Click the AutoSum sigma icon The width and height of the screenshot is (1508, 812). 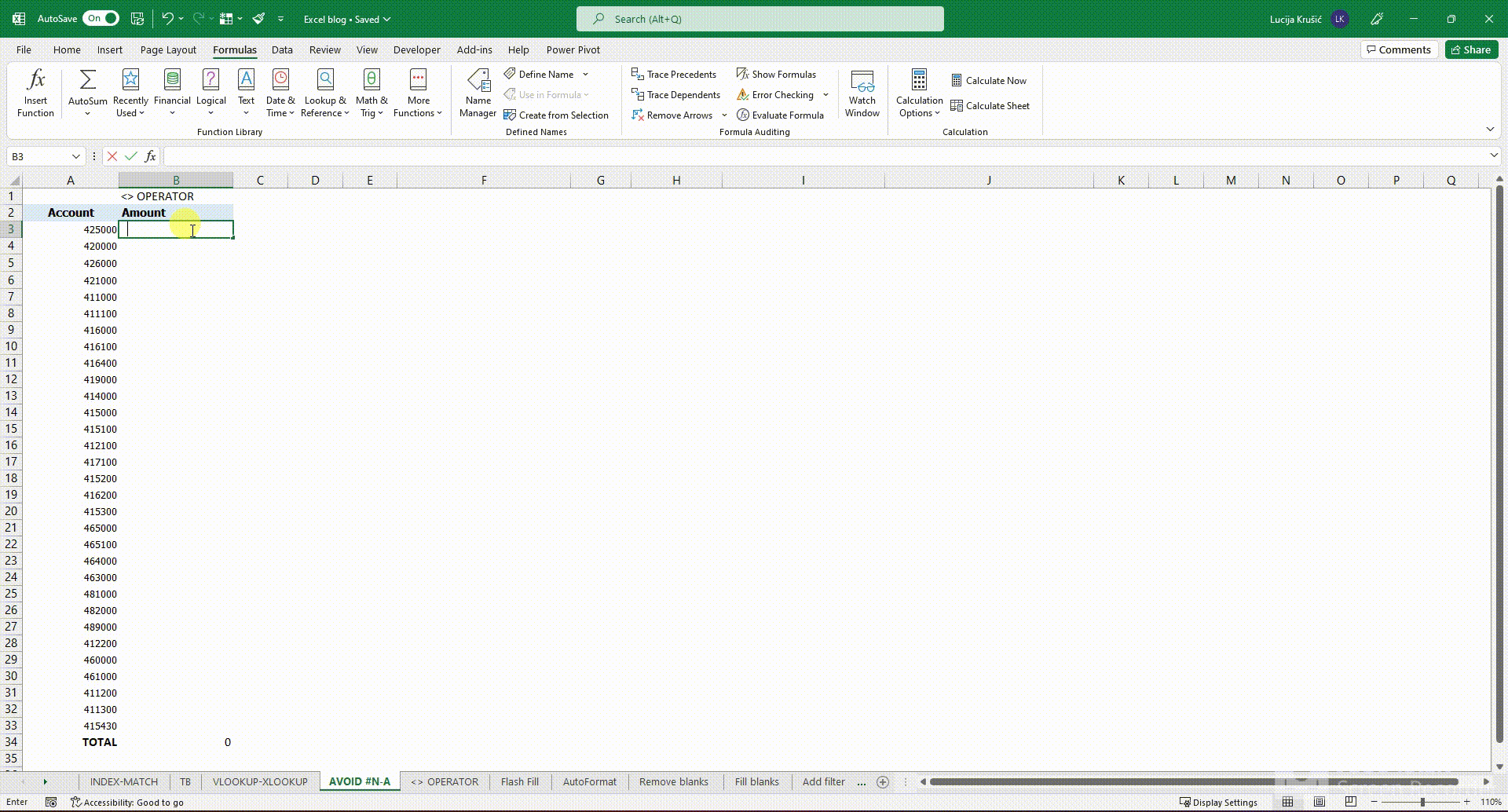click(88, 80)
